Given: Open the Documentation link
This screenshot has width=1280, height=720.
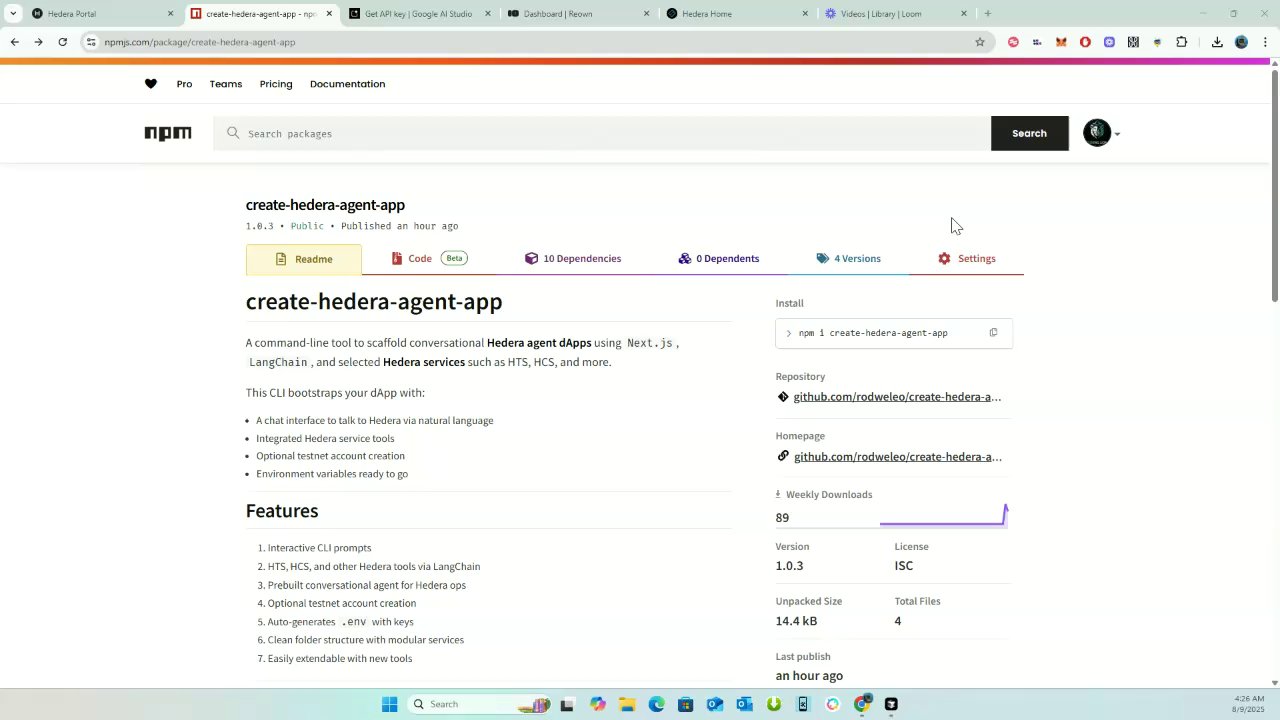Looking at the screenshot, I should point(347,84).
